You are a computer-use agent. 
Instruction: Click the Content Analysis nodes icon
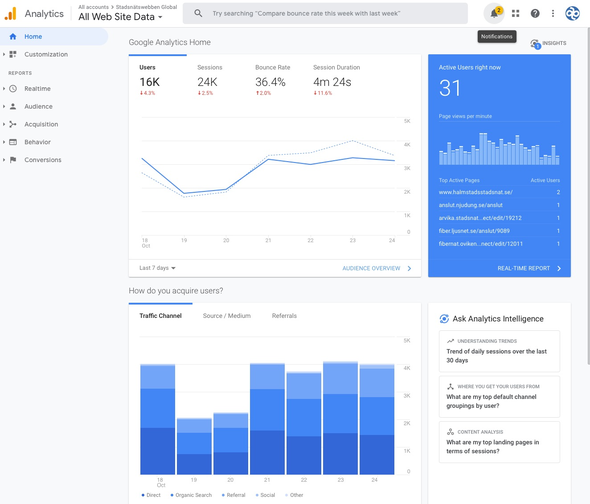click(x=450, y=432)
